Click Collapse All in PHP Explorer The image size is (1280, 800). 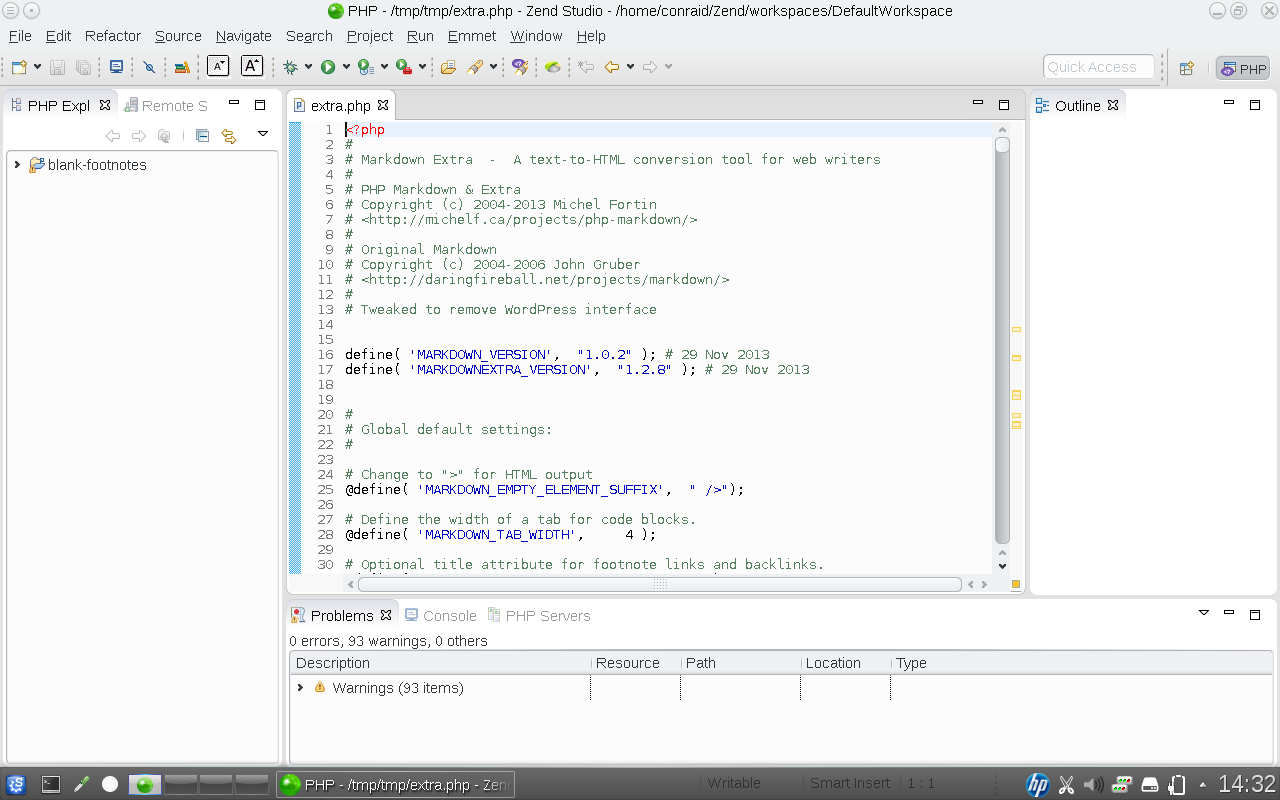pos(202,136)
